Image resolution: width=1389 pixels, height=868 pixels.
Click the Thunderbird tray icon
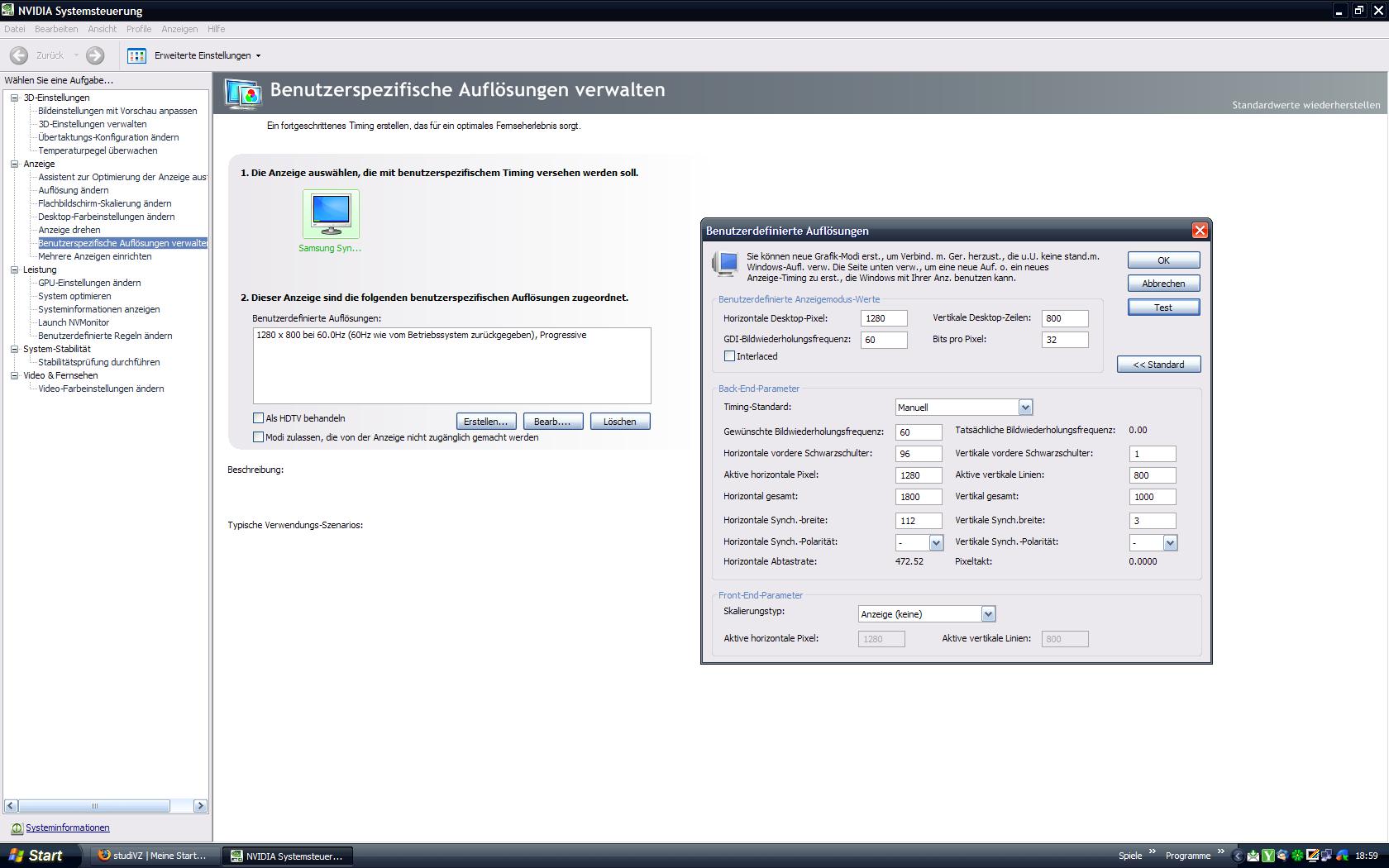pos(1282,856)
